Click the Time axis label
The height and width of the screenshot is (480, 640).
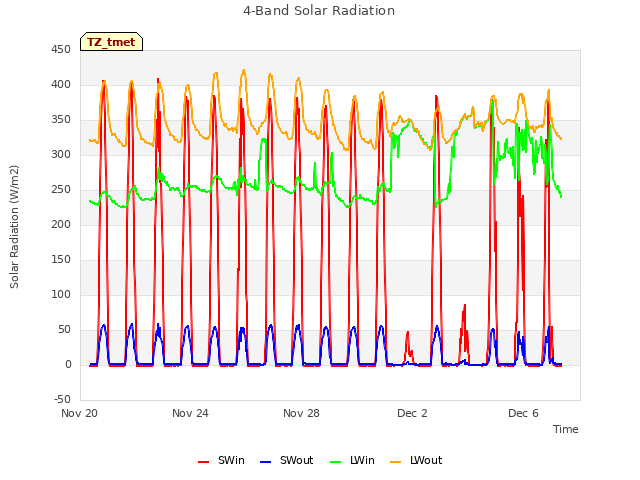566,429
